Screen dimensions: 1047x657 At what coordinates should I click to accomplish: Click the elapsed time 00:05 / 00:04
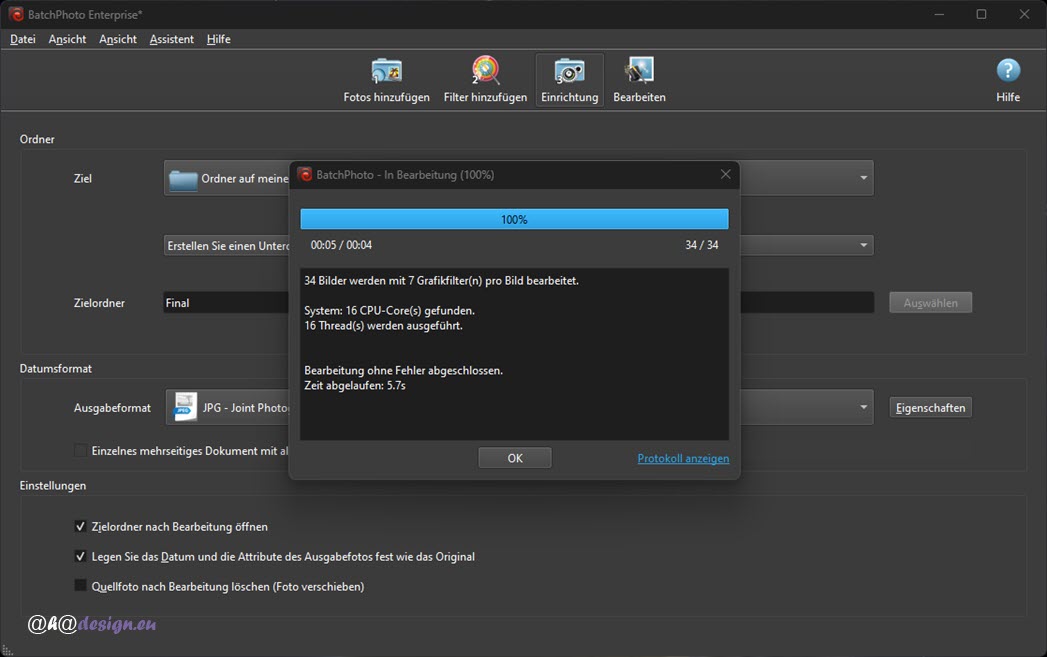[x=341, y=245]
